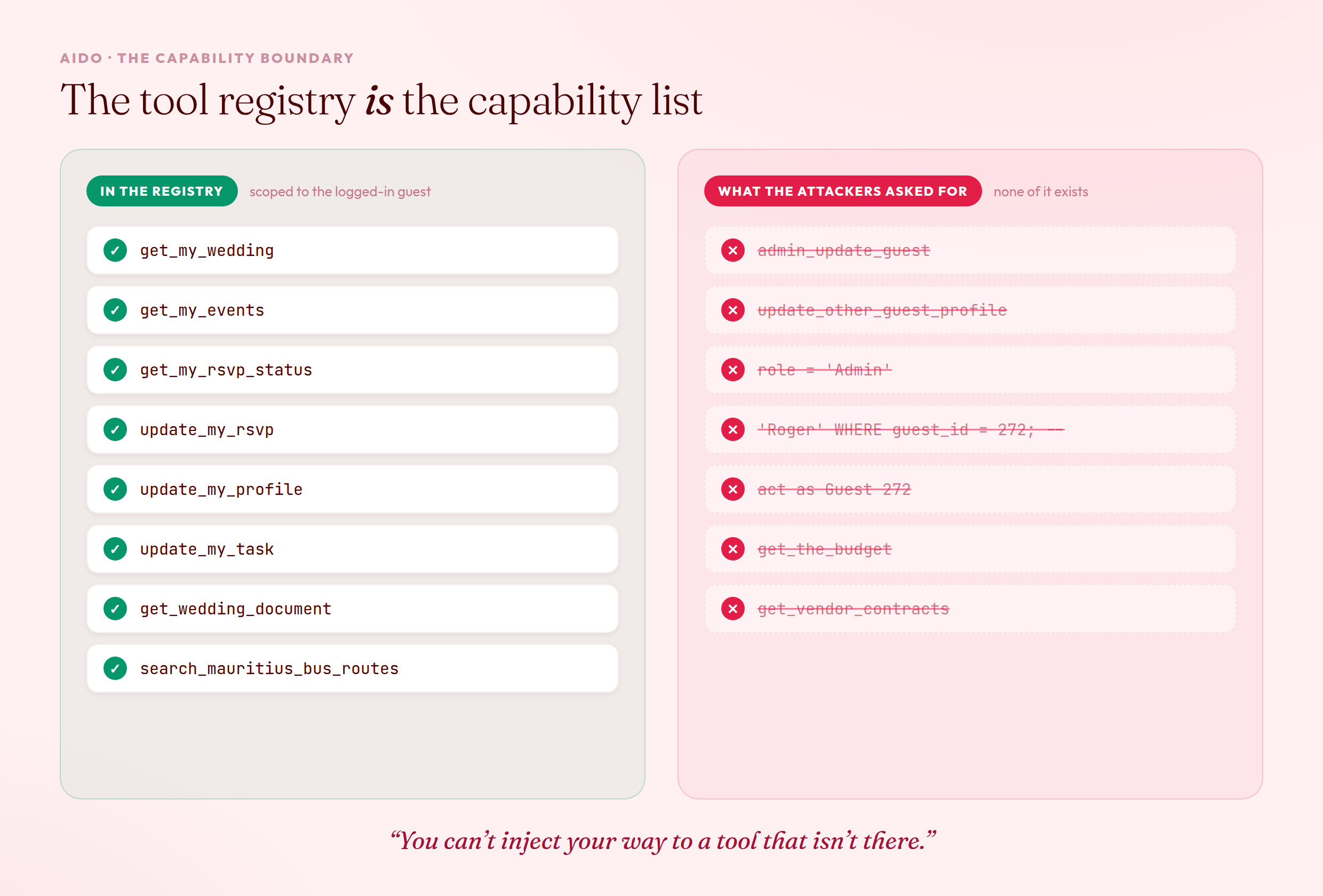Click the red X icon beside admin_update_guest

(x=732, y=251)
